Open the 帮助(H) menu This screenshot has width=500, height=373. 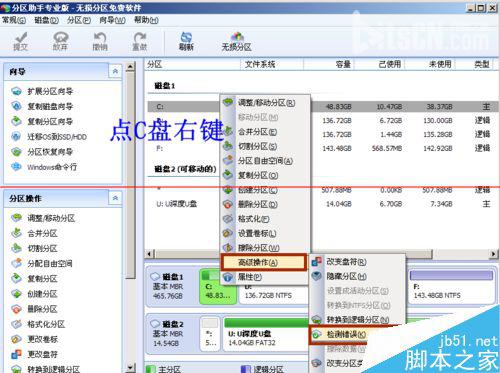click(146, 20)
